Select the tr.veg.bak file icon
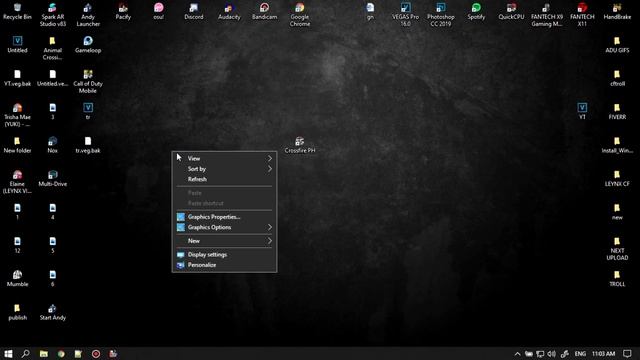This screenshot has width=640, height=360. click(x=88, y=145)
